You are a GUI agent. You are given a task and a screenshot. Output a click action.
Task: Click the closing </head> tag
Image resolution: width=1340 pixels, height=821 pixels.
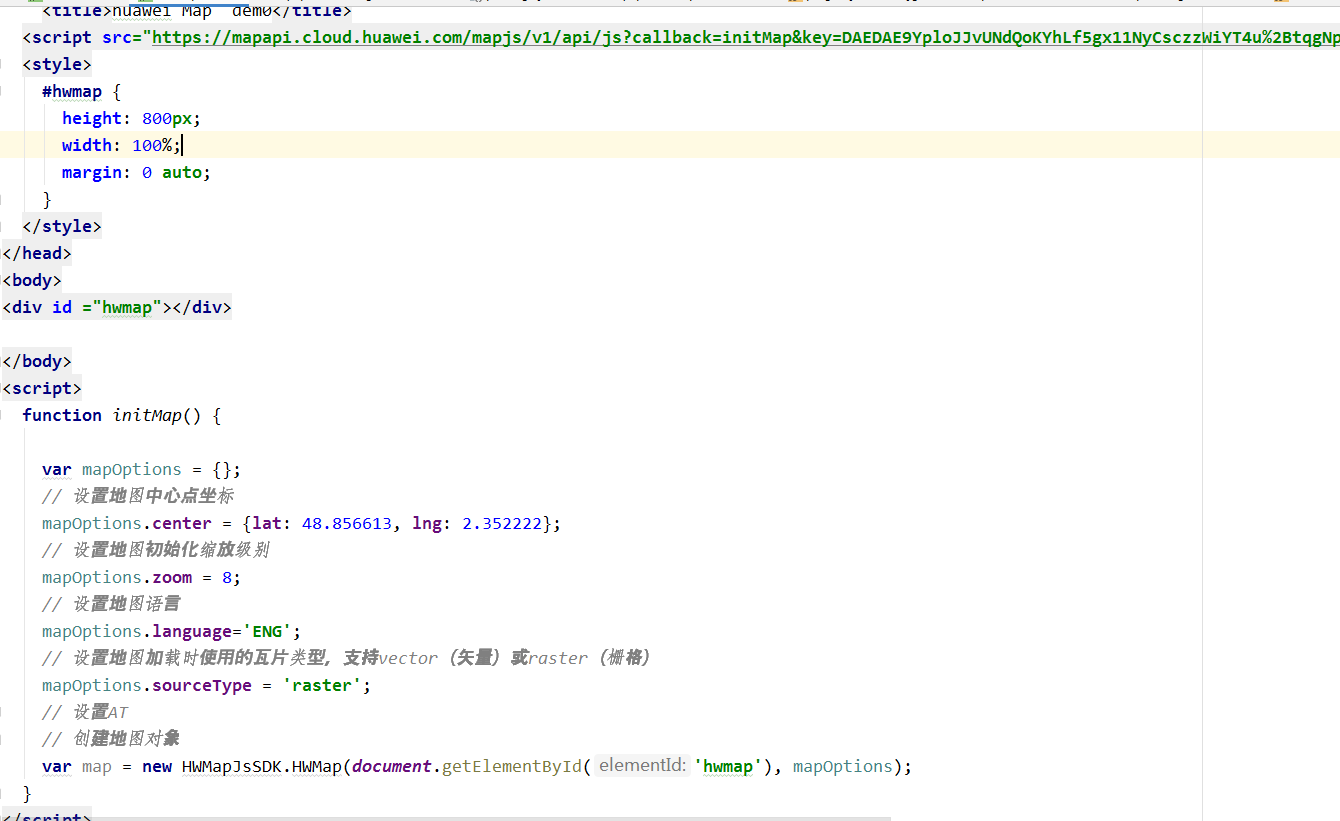(x=37, y=253)
